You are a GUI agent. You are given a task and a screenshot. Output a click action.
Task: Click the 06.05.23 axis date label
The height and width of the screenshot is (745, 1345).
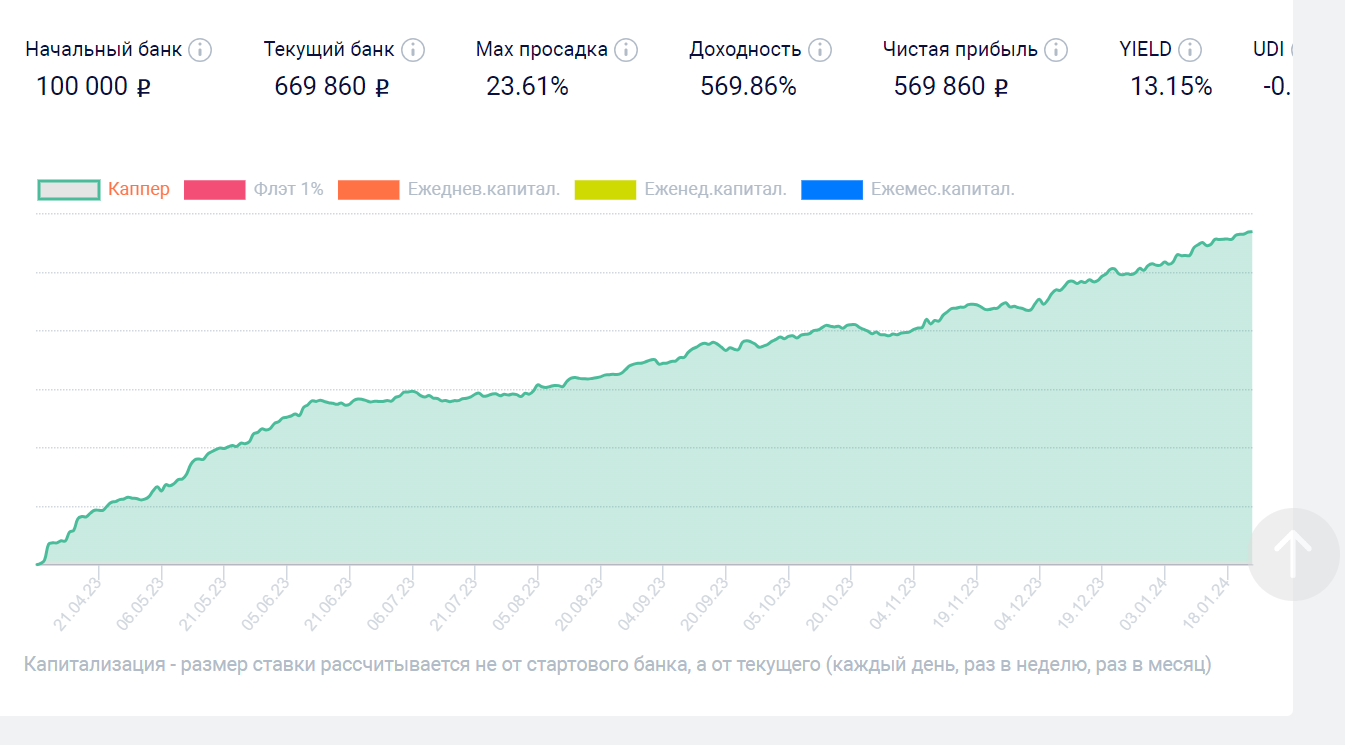click(x=140, y=602)
